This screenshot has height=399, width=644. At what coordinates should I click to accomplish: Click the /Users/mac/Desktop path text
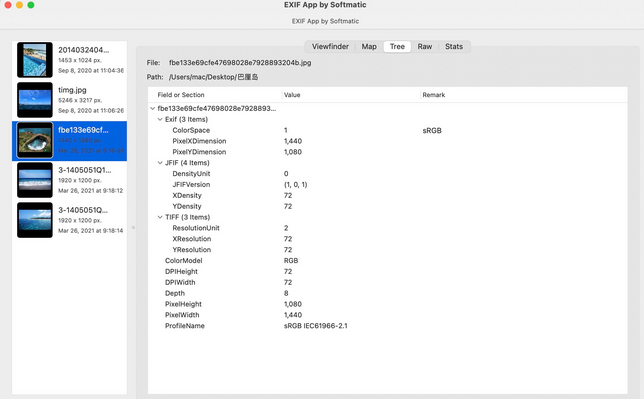[x=214, y=77]
